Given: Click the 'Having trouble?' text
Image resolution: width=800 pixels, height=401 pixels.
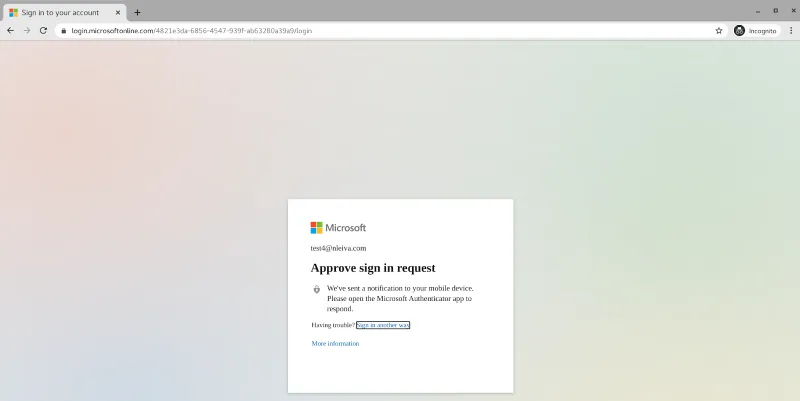Looking at the screenshot, I should [333, 325].
